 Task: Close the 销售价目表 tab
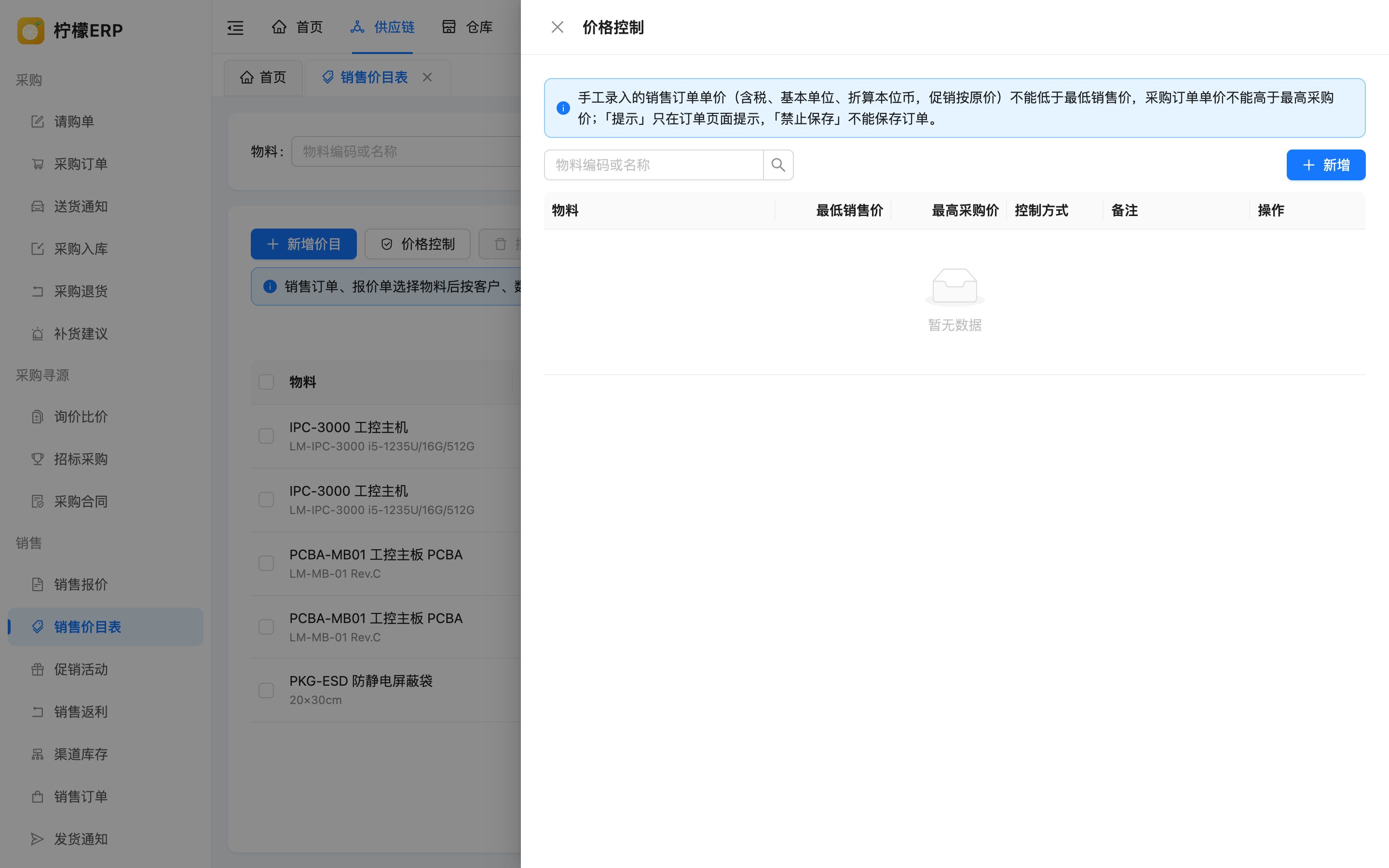427,77
